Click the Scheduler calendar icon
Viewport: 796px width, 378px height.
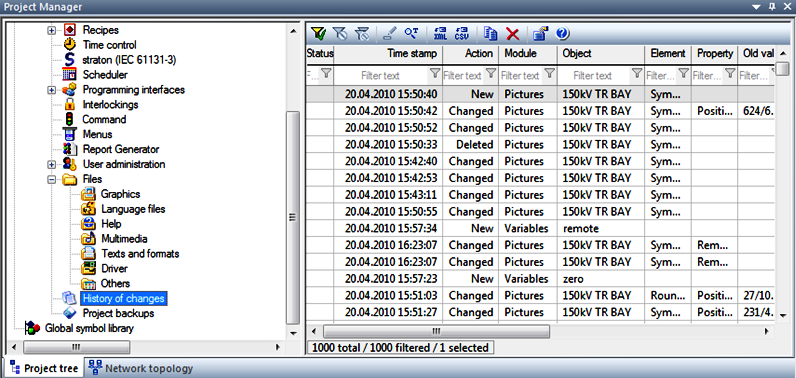[x=69, y=75]
